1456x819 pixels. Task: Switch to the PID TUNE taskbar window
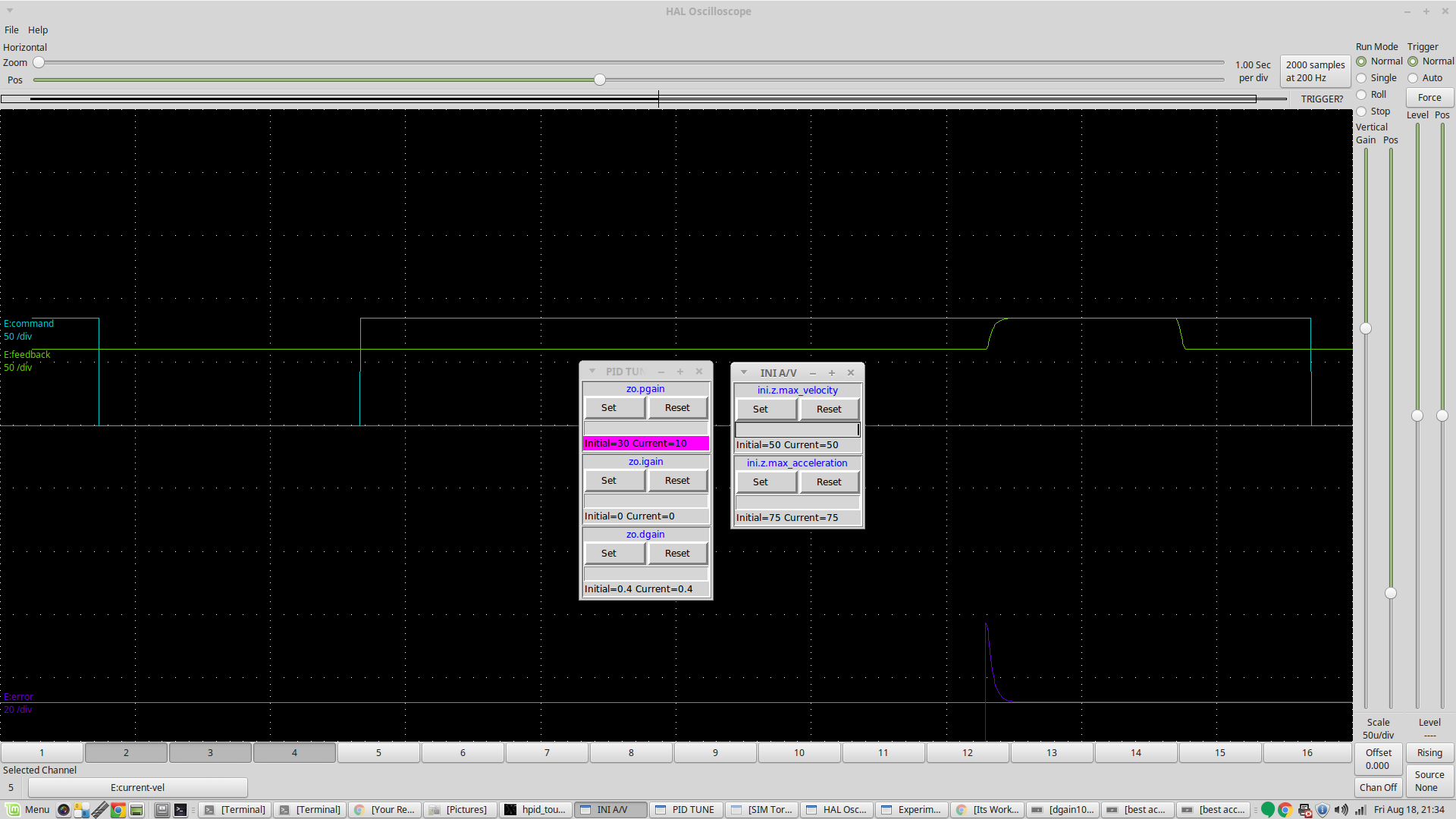pos(686,810)
